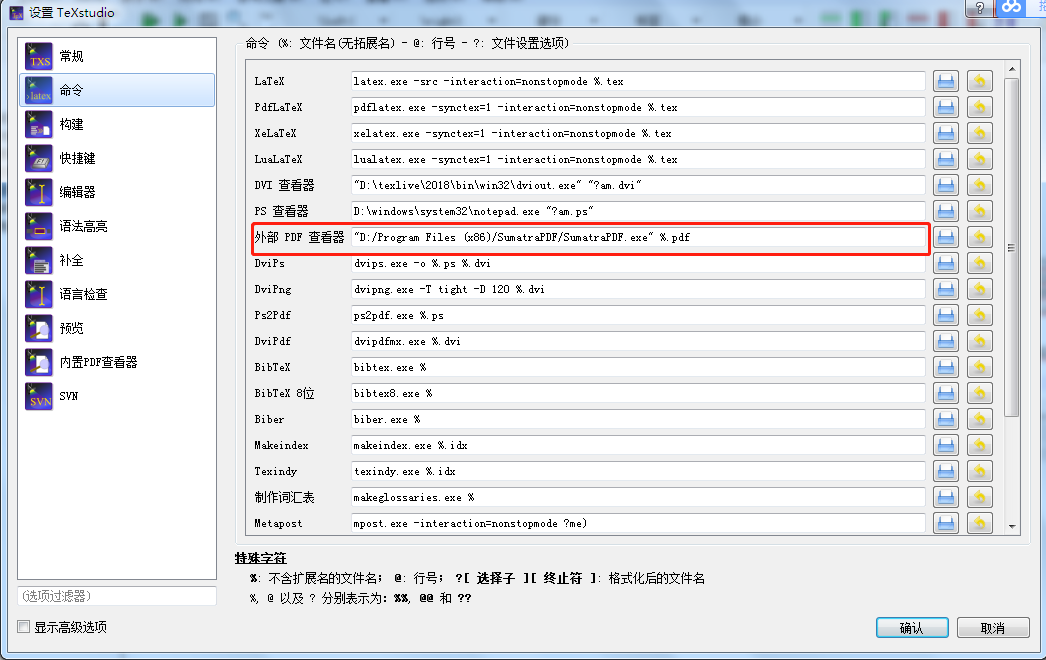Reset the BibTeX 8位 command
Image resolution: width=1046 pixels, height=660 pixels.
point(979,394)
